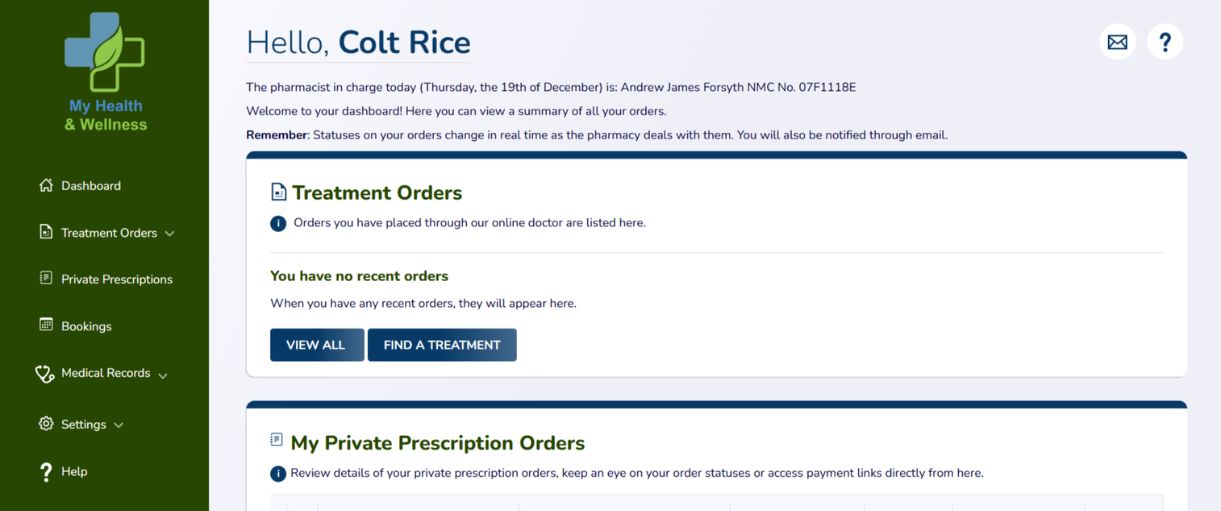
Task: Expand the Medical Records submenu chevron
Action: click(162, 375)
